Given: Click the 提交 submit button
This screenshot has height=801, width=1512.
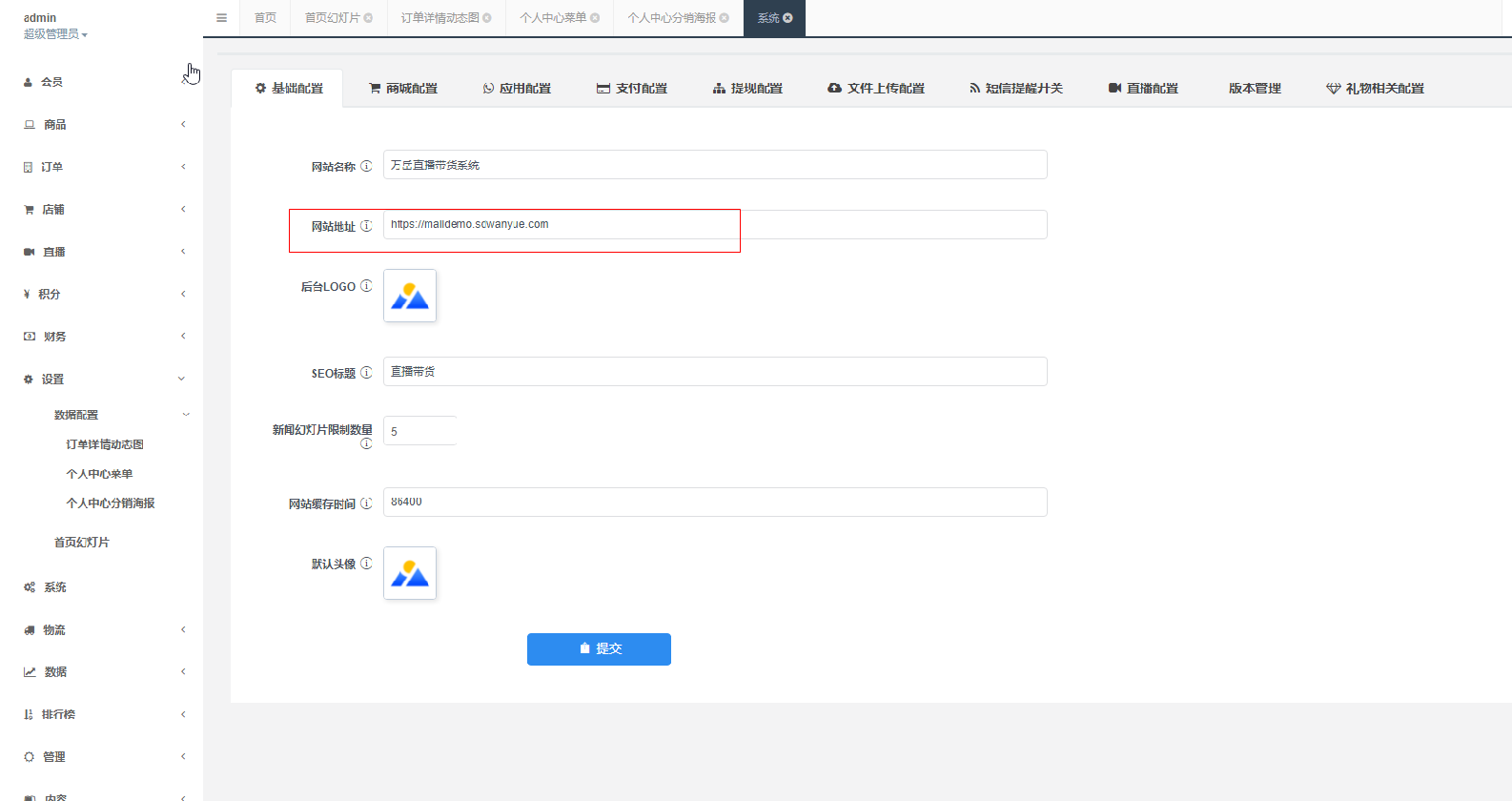Looking at the screenshot, I should coord(599,649).
